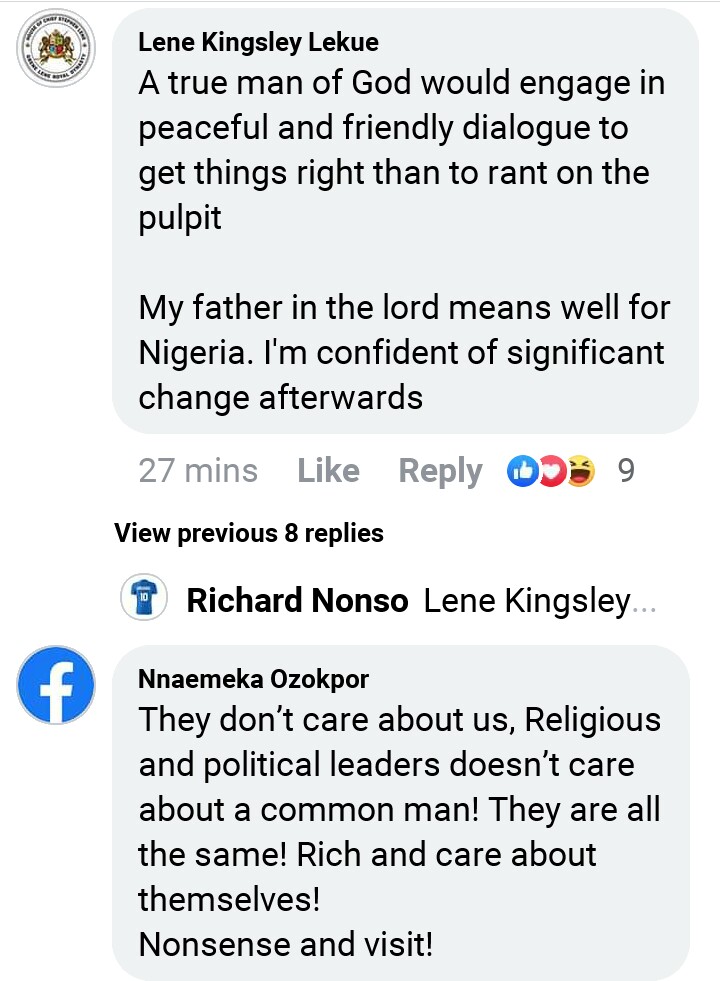Open Richard Nonso's profile name link
The width and height of the screenshot is (720, 981).
click(x=297, y=601)
